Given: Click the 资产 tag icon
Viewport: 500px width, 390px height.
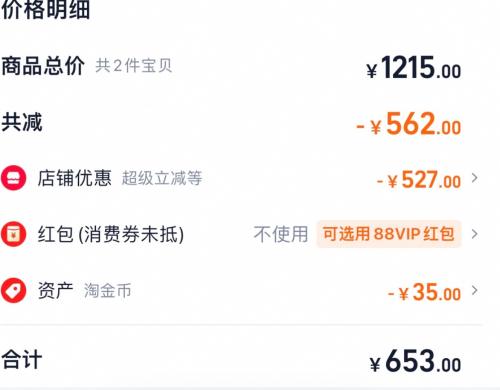Looking at the screenshot, I should click(x=13, y=290).
